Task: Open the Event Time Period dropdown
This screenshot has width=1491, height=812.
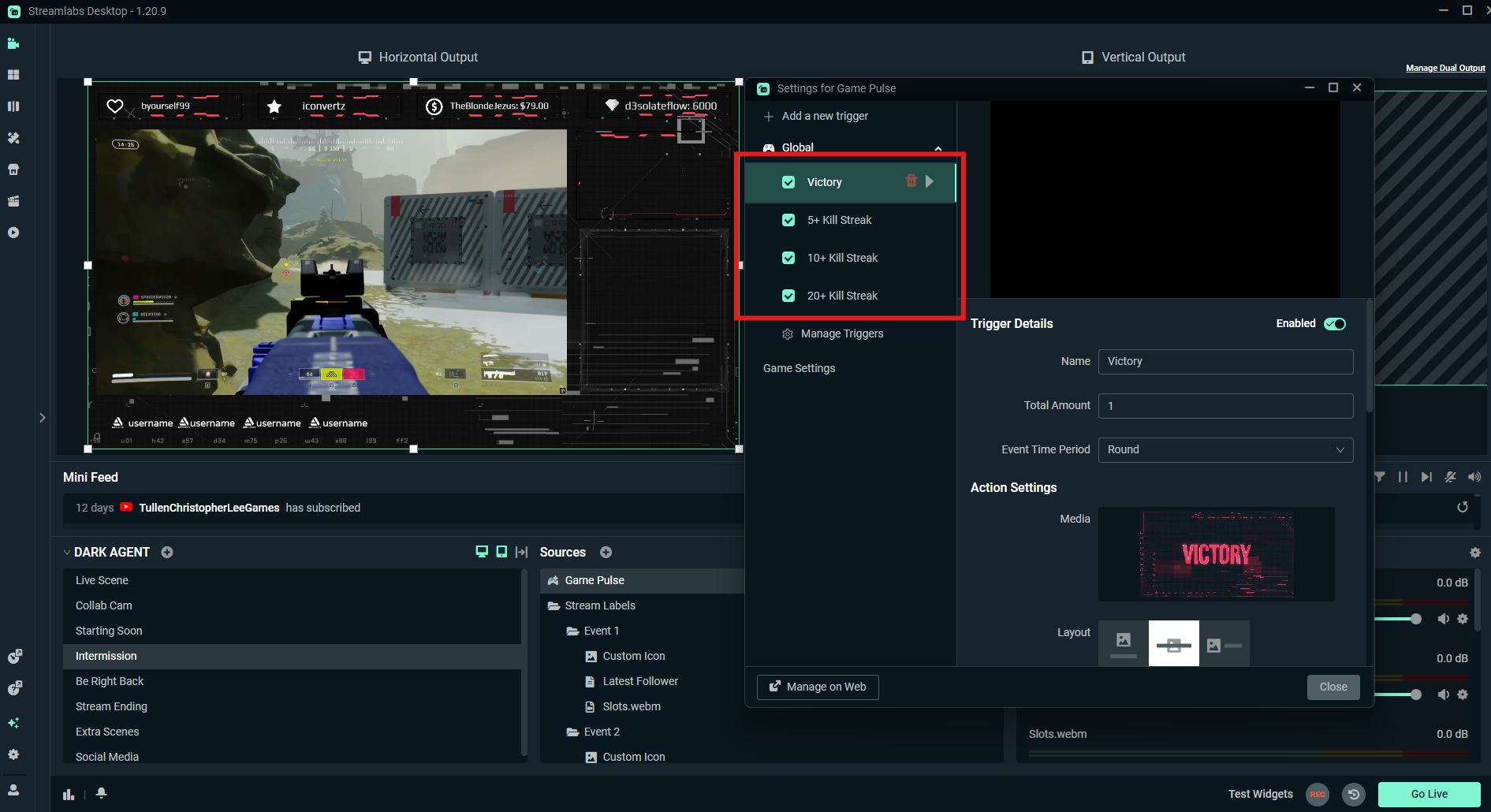Action: click(1226, 449)
